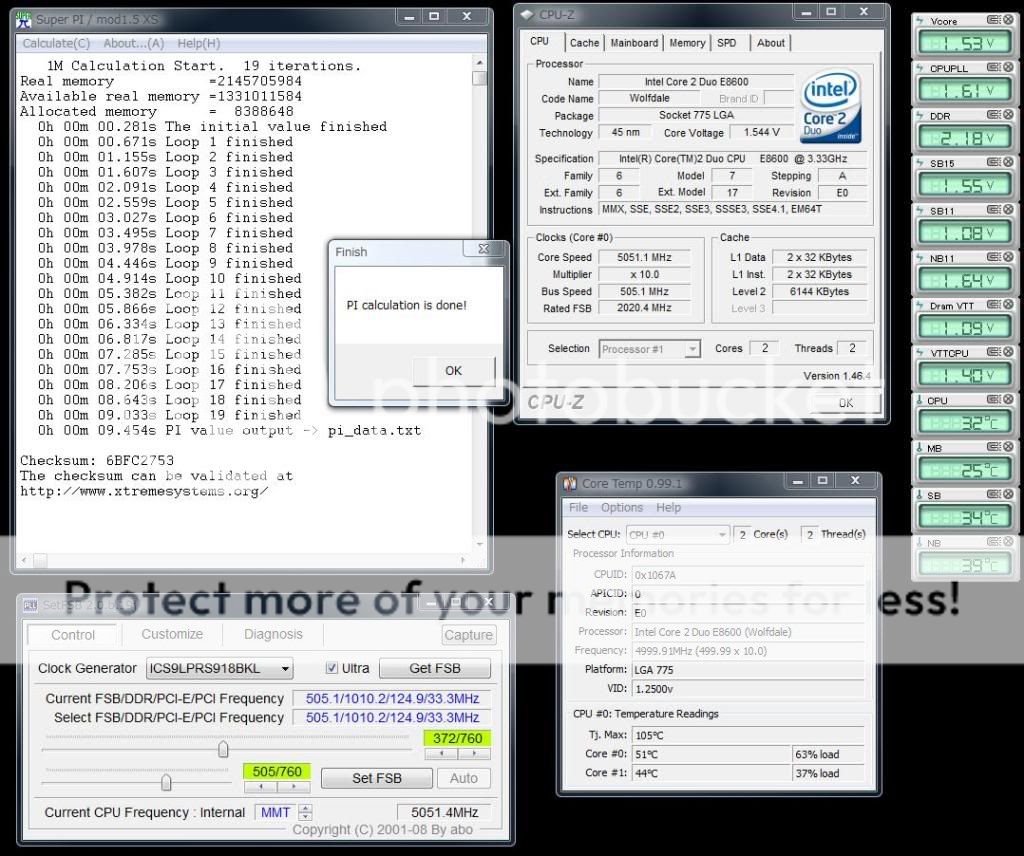Close the Dram VTT gadget
This screenshot has height=856, width=1024.
click(x=1008, y=304)
